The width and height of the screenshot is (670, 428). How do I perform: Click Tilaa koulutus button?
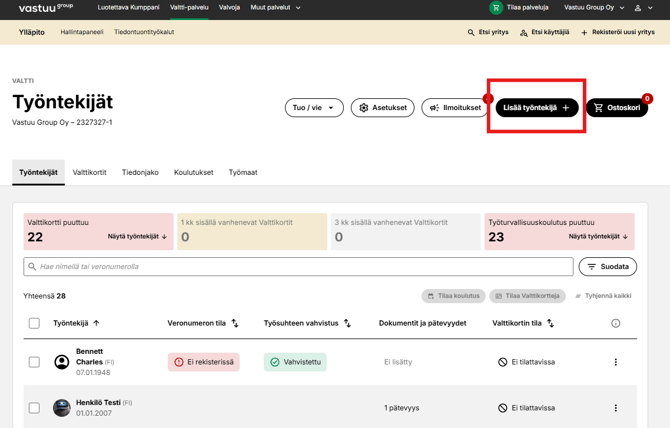[453, 296]
